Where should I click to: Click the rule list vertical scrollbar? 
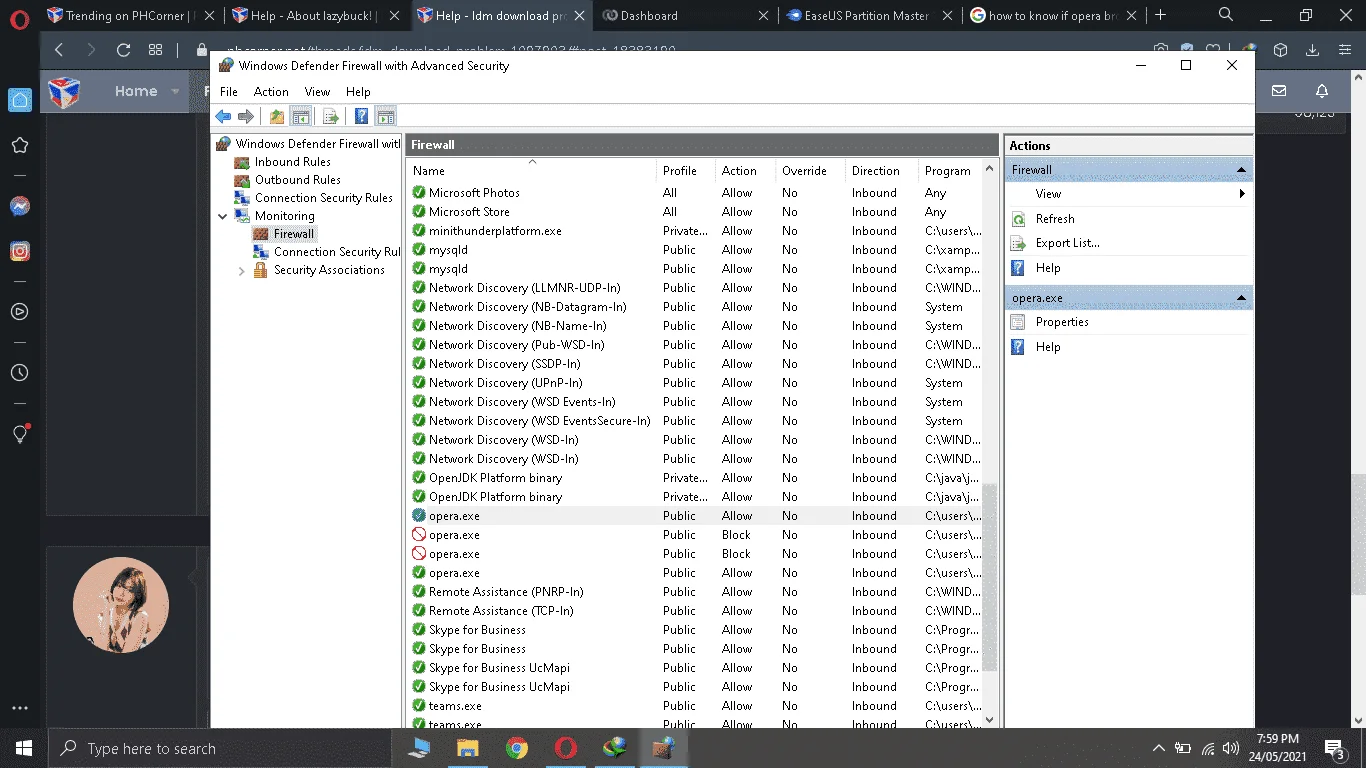[990, 578]
